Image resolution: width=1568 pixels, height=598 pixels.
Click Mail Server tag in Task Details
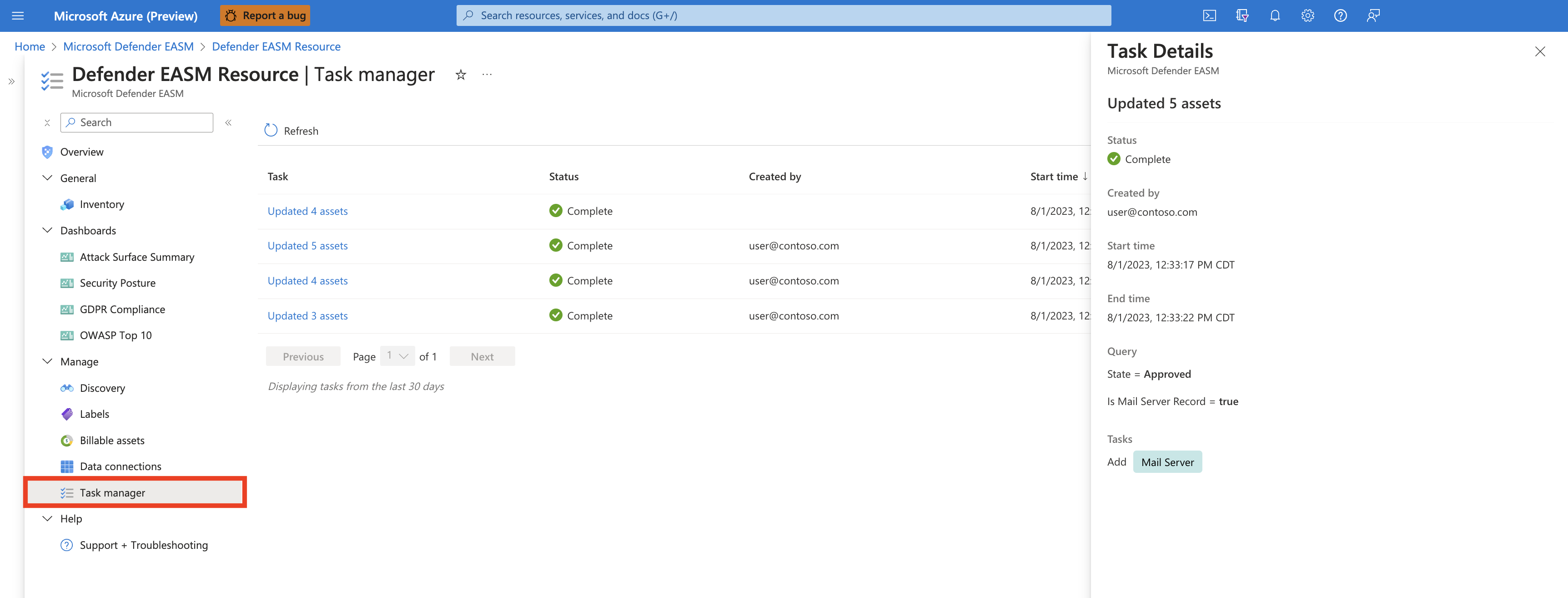click(1167, 461)
